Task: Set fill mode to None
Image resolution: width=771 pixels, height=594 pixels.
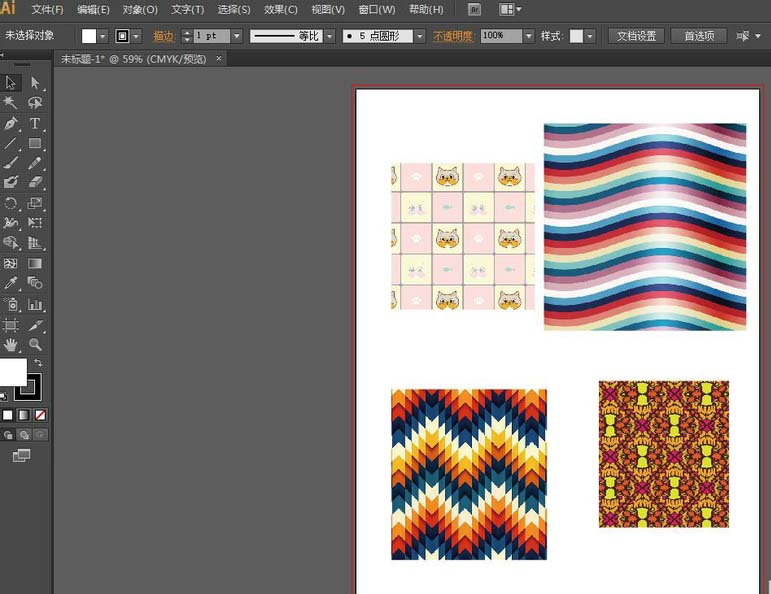Action: click(40, 415)
